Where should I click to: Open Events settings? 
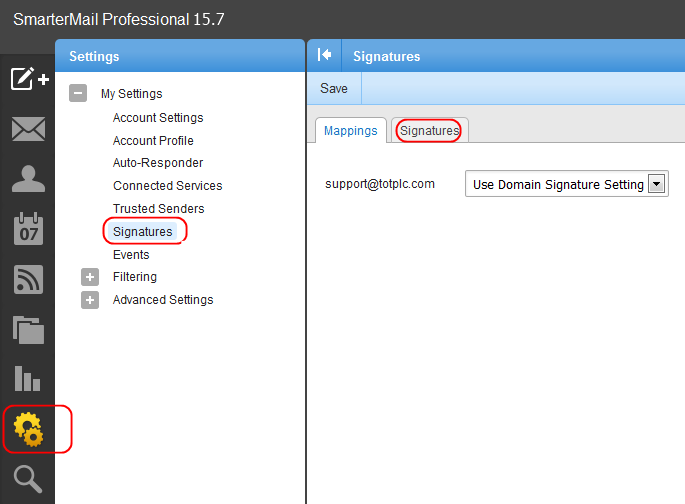131,255
